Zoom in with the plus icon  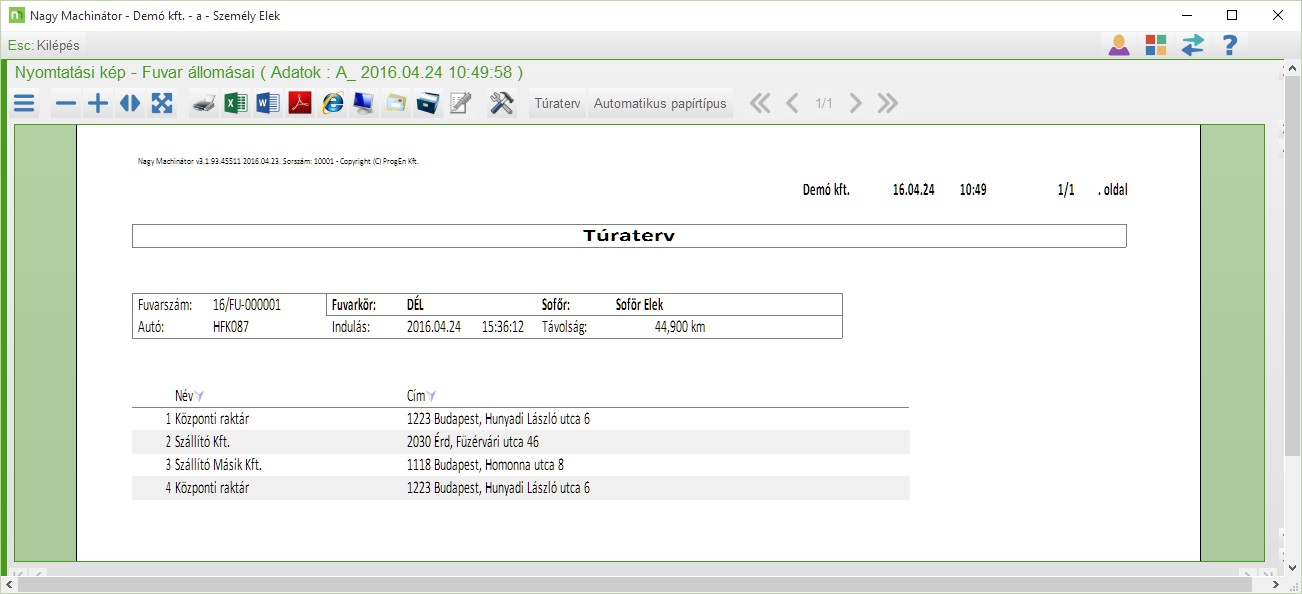pos(97,103)
